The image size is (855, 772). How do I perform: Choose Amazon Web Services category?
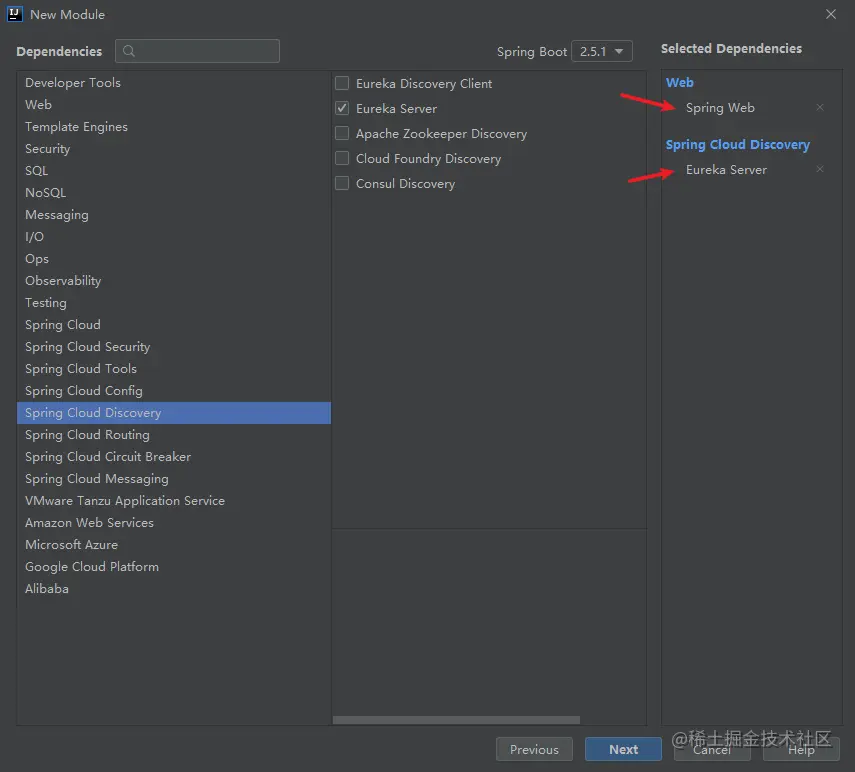(x=174, y=522)
